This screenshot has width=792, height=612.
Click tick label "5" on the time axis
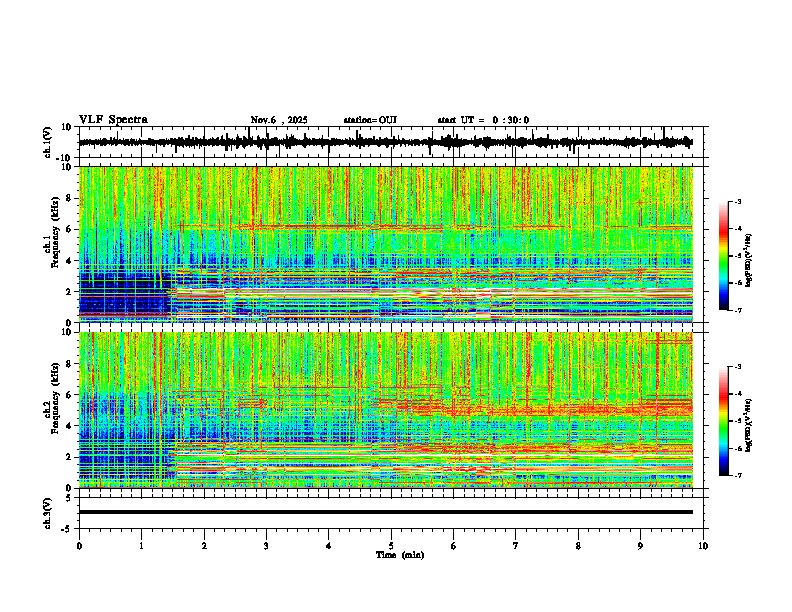[391, 546]
